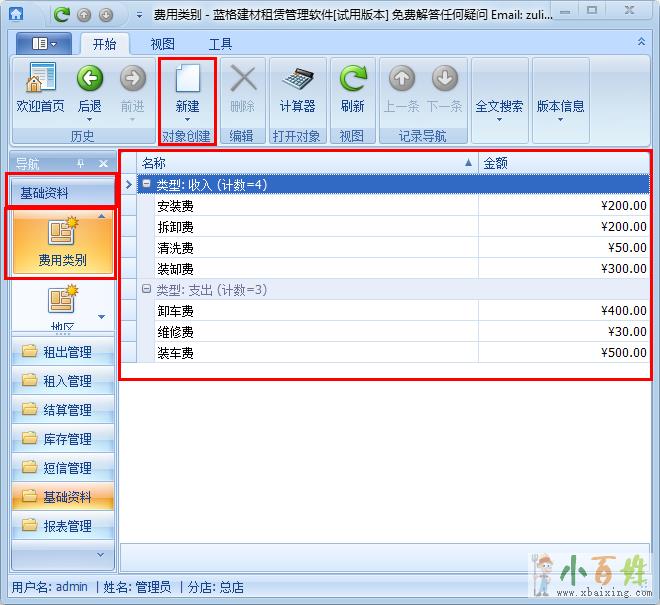Click the 基础资料 header in navigation panel
The image size is (660, 605).
62,193
